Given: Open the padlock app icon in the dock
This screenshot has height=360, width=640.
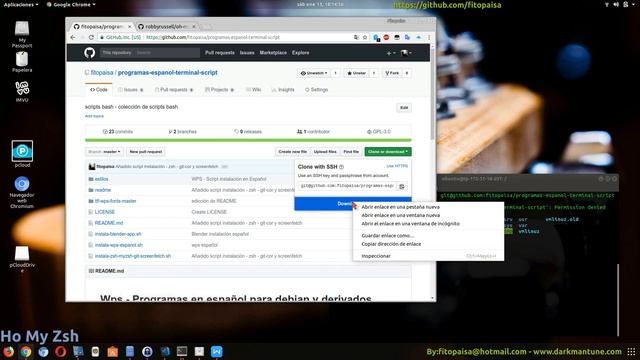Looking at the screenshot, I should (147, 351).
